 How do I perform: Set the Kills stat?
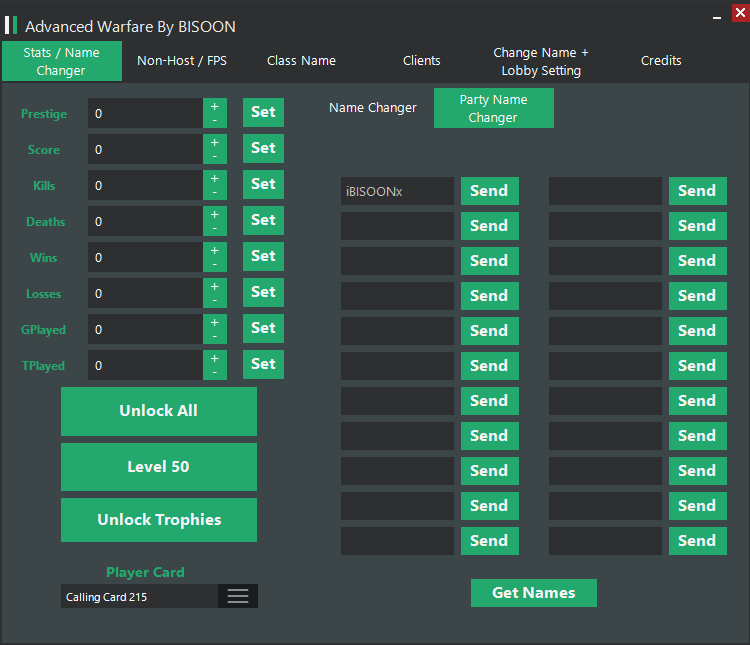[263, 184]
